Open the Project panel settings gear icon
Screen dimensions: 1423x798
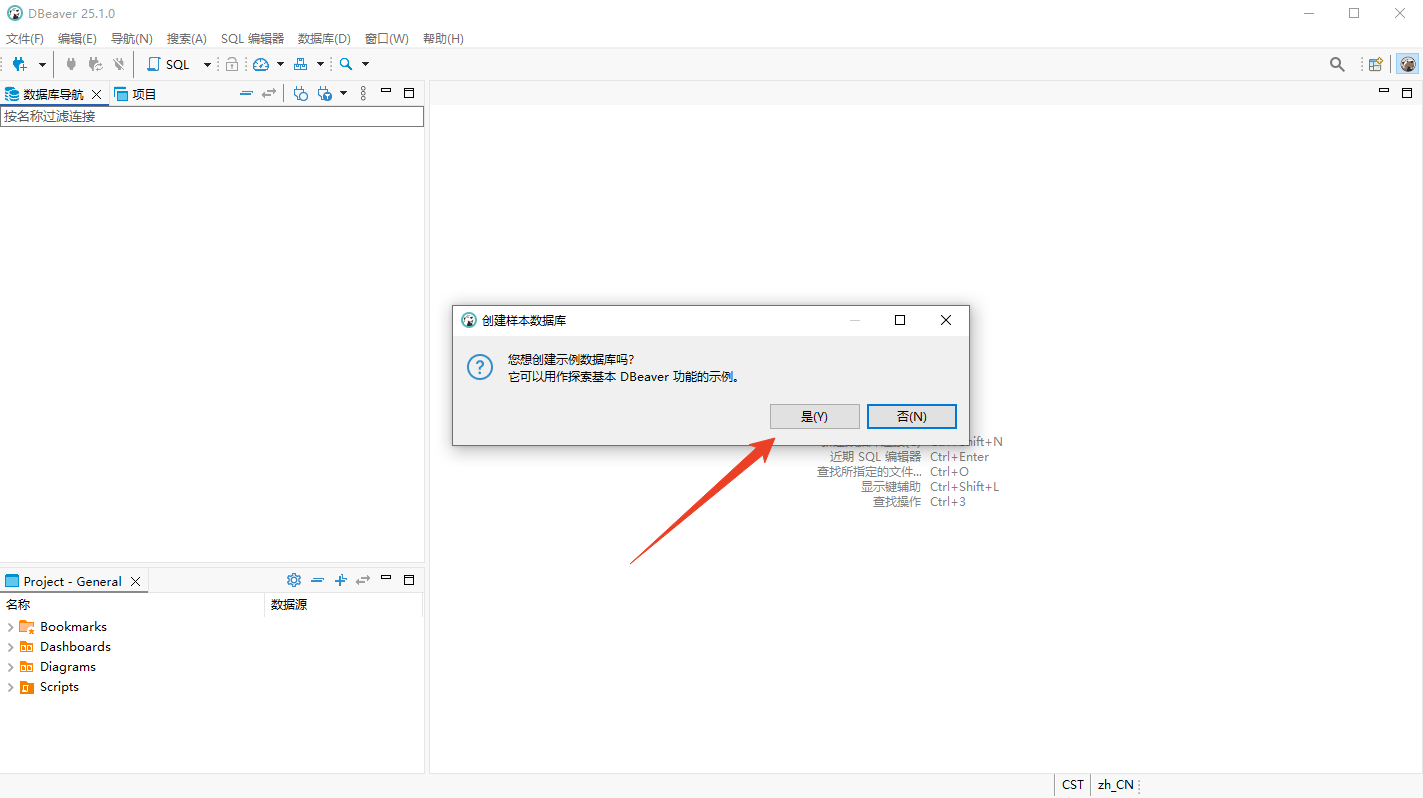tap(293, 580)
